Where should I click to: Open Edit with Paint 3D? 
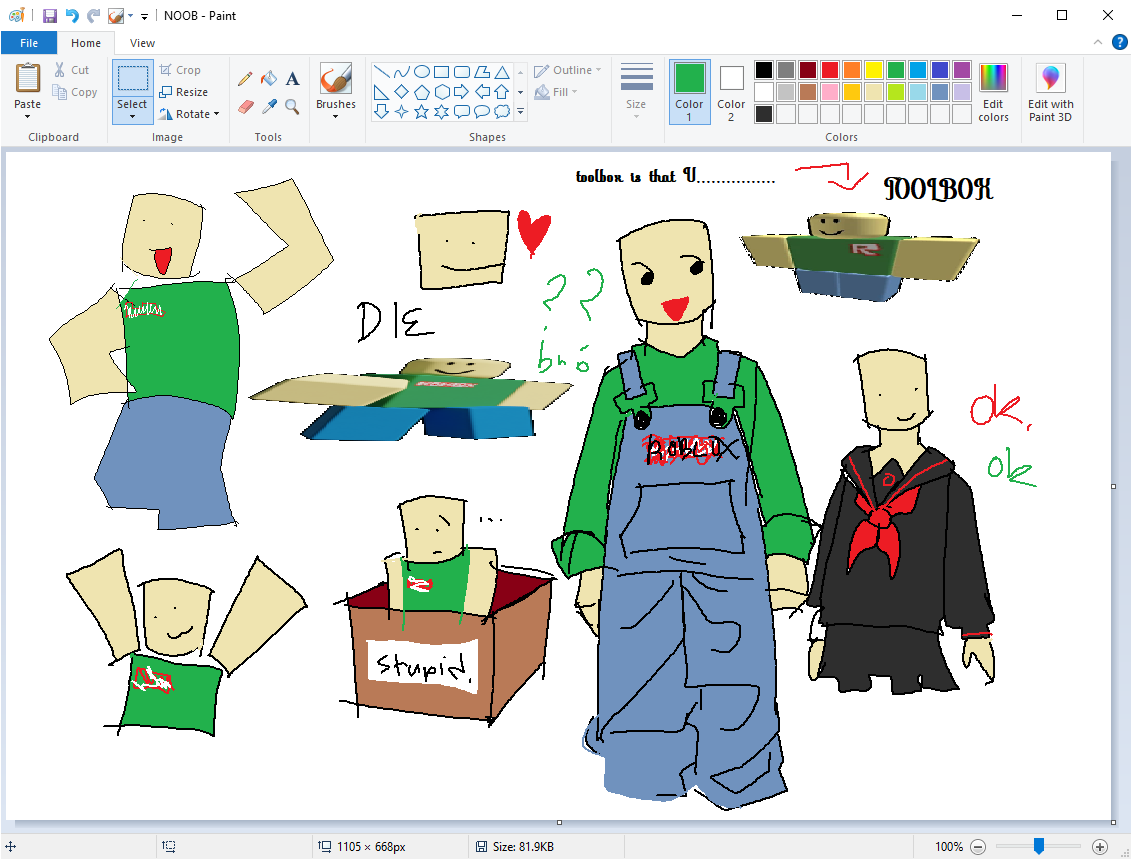[1050, 92]
